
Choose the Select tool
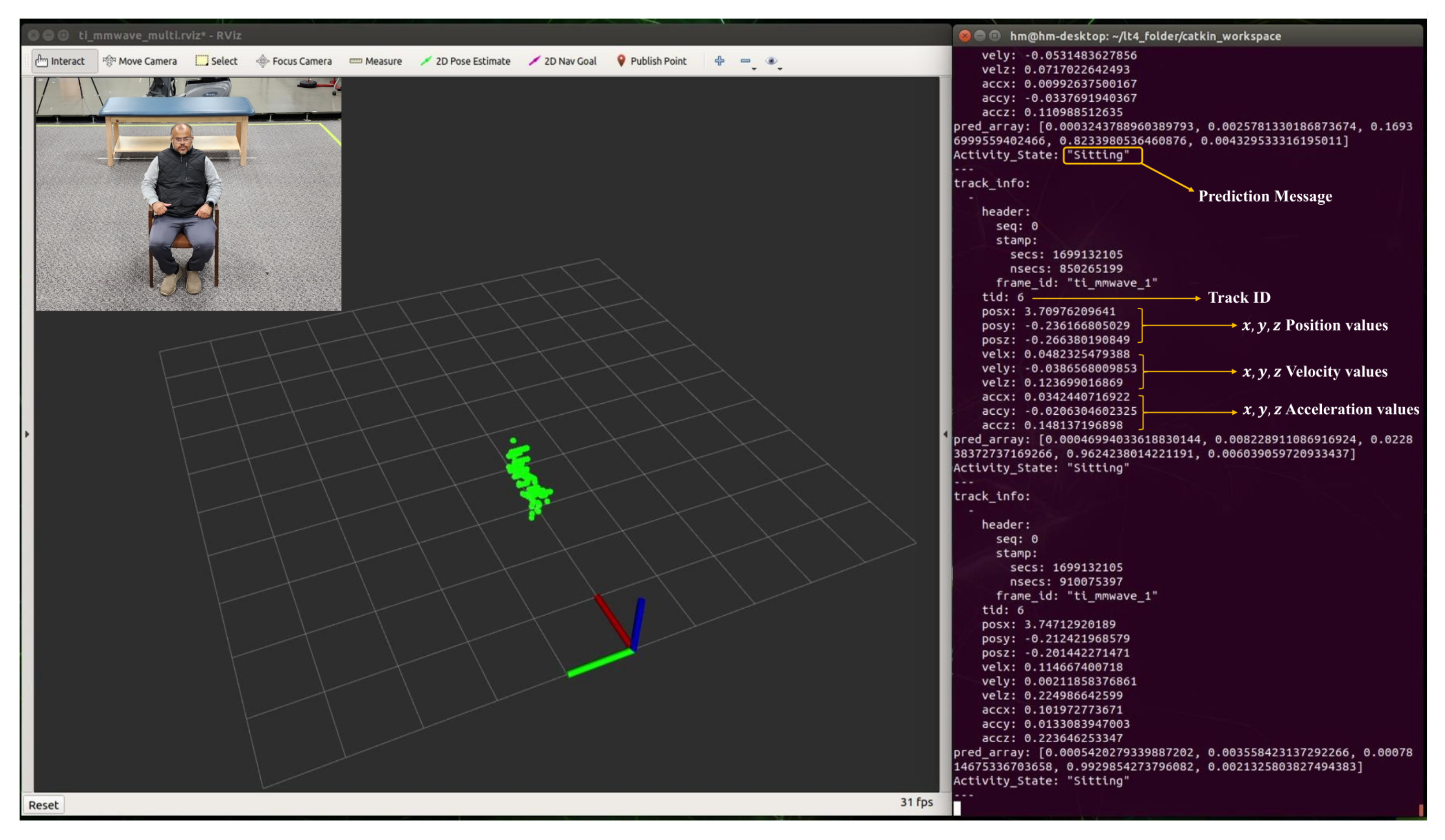[216, 61]
